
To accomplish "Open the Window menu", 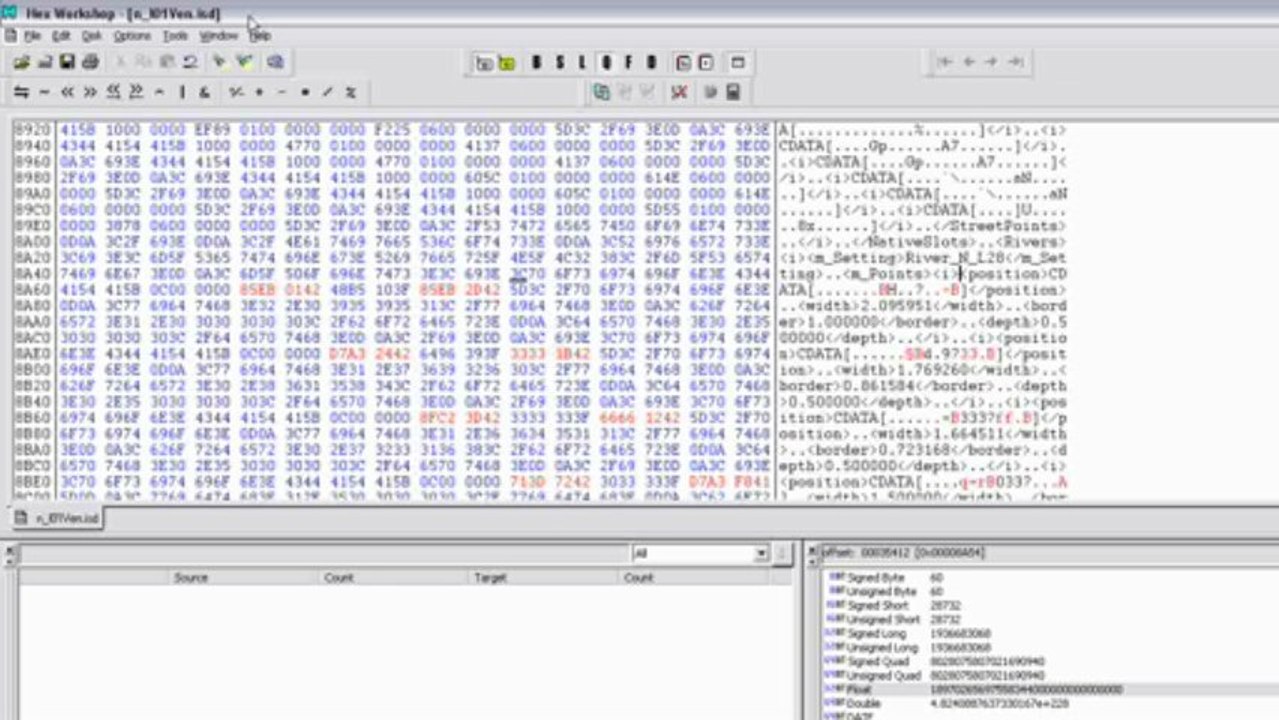I will [218, 36].
